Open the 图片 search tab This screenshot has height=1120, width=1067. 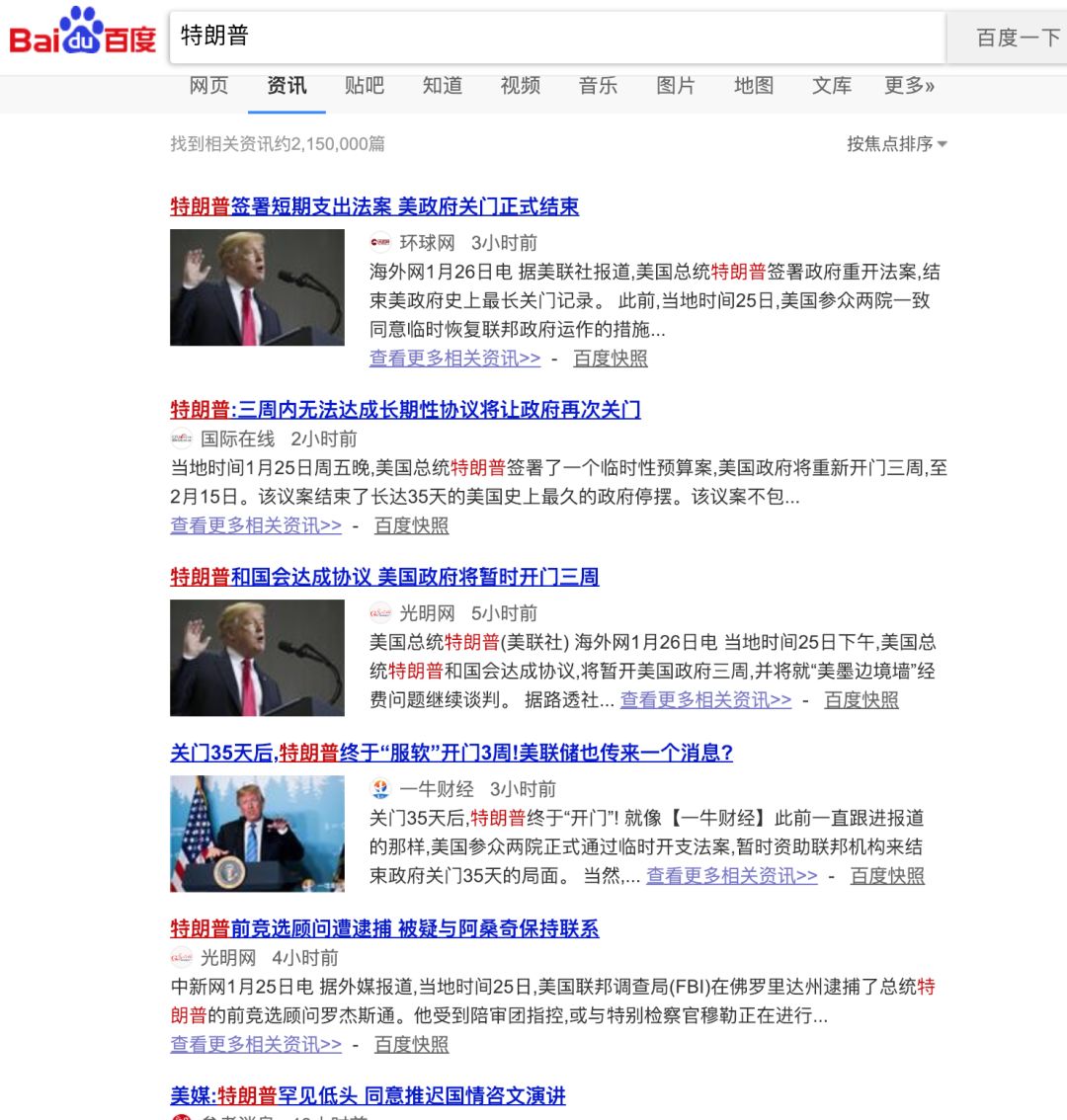point(676,86)
